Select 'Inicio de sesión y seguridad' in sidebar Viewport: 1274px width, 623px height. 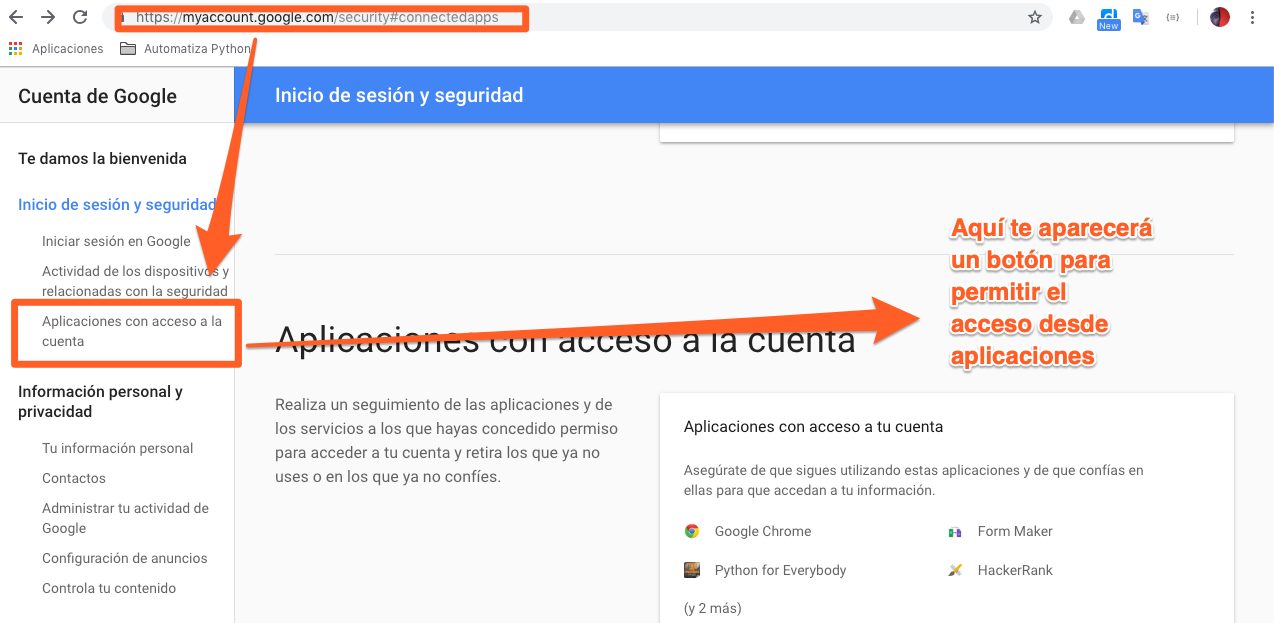pos(117,205)
